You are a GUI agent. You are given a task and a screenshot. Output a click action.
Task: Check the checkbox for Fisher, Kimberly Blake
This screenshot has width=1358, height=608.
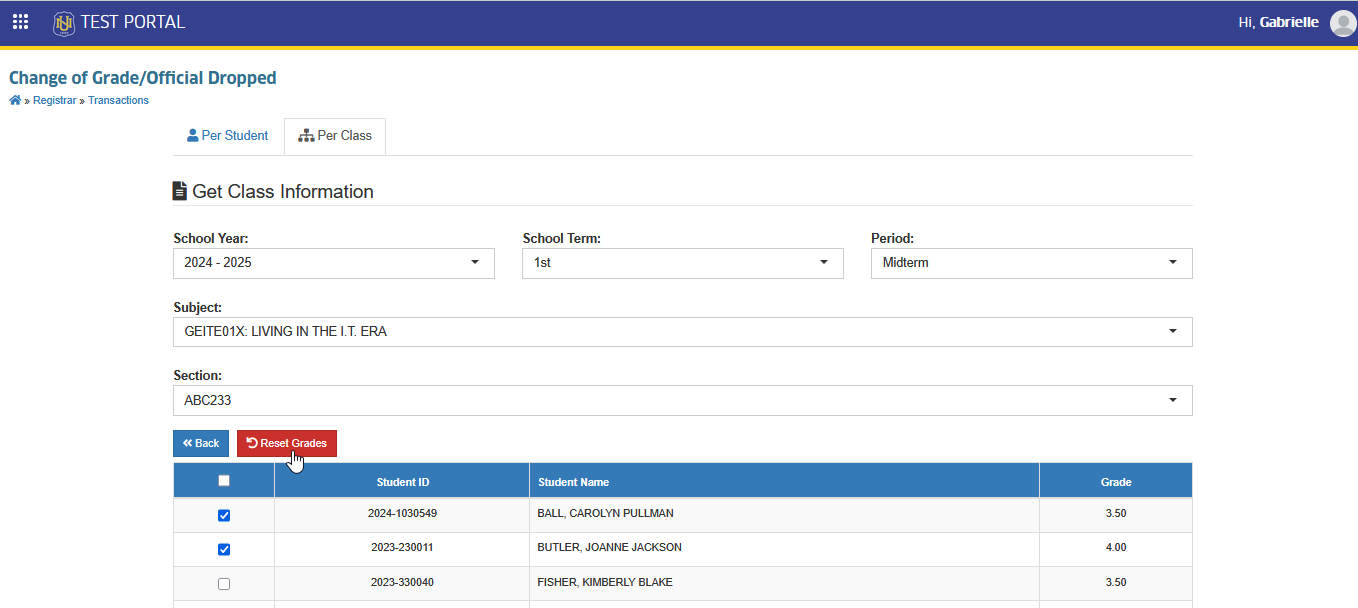[x=224, y=584]
